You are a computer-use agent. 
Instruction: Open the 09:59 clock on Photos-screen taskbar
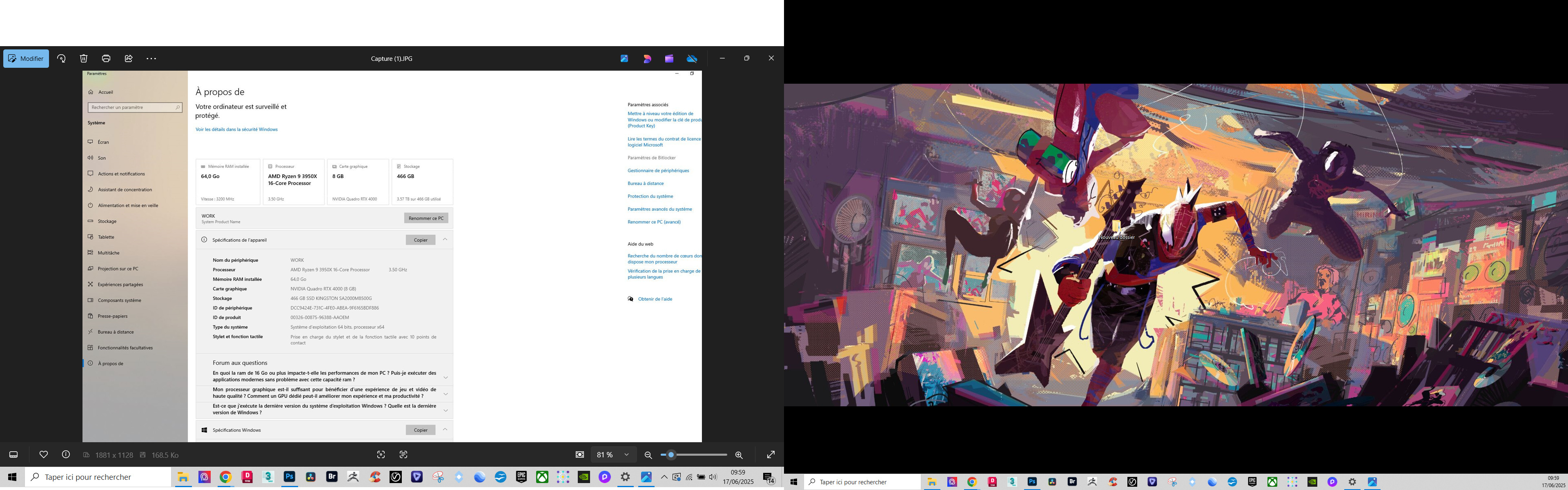click(x=738, y=477)
